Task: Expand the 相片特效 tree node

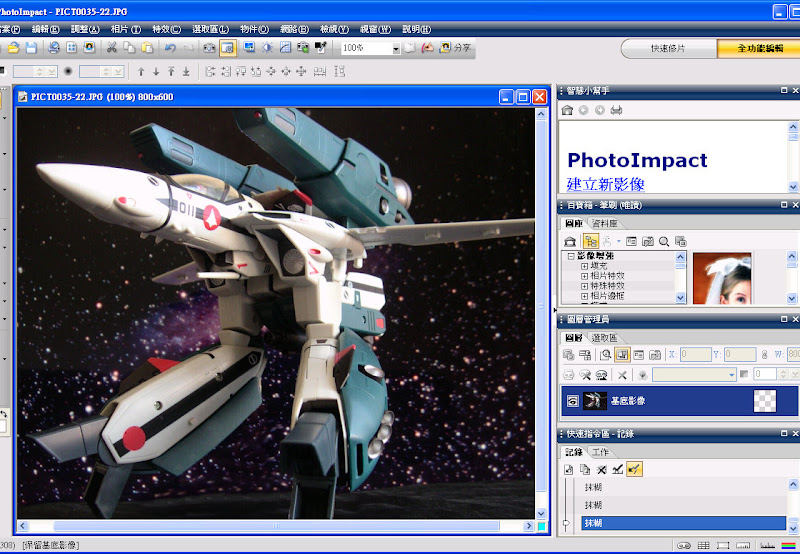Action: pyautogui.click(x=585, y=276)
